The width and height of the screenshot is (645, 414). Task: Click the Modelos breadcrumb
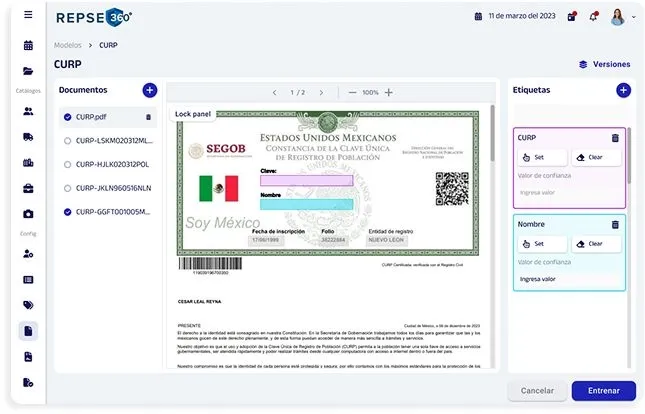click(x=68, y=45)
